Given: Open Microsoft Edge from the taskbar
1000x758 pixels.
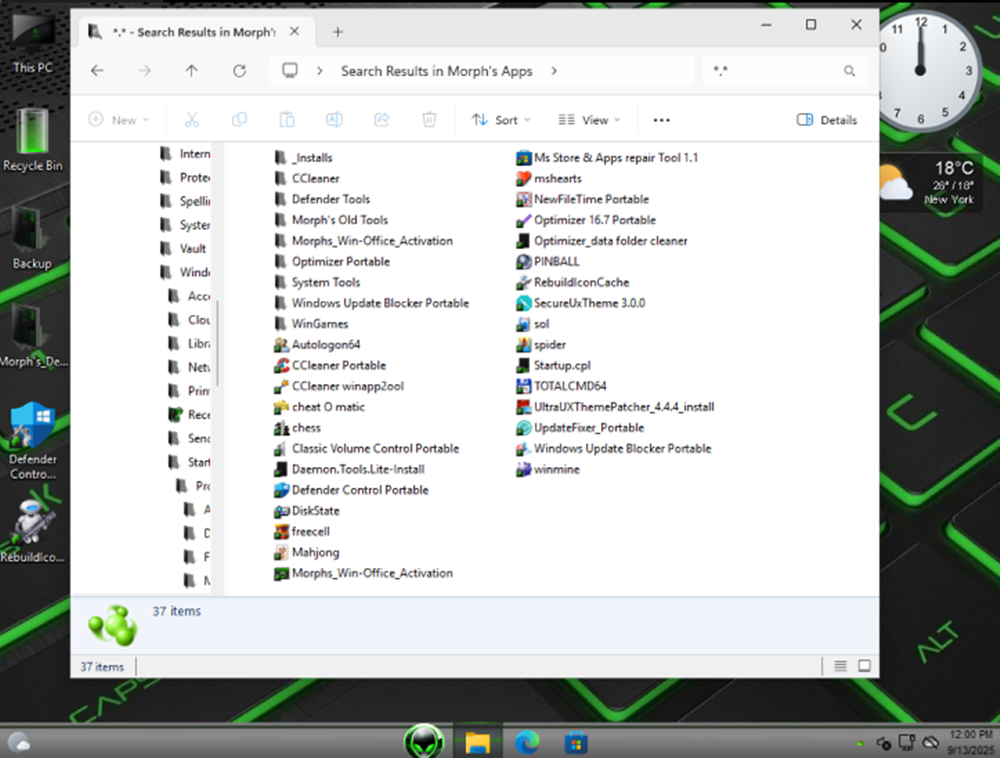Looking at the screenshot, I should [527, 742].
